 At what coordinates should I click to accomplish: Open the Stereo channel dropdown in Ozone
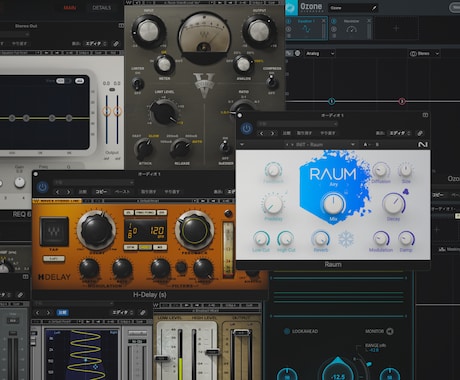point(424,53)
